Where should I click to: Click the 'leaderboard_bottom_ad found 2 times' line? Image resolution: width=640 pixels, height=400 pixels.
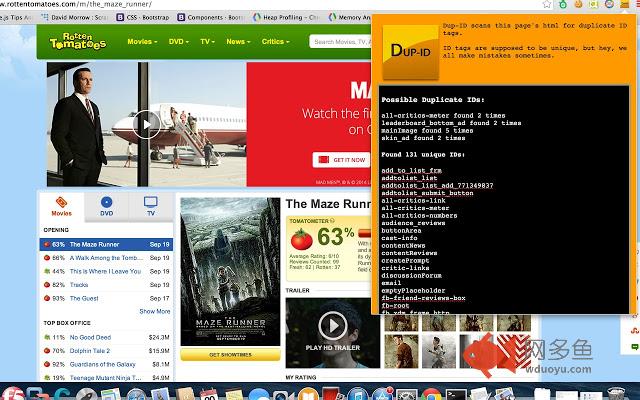click(x=451, y=123)
